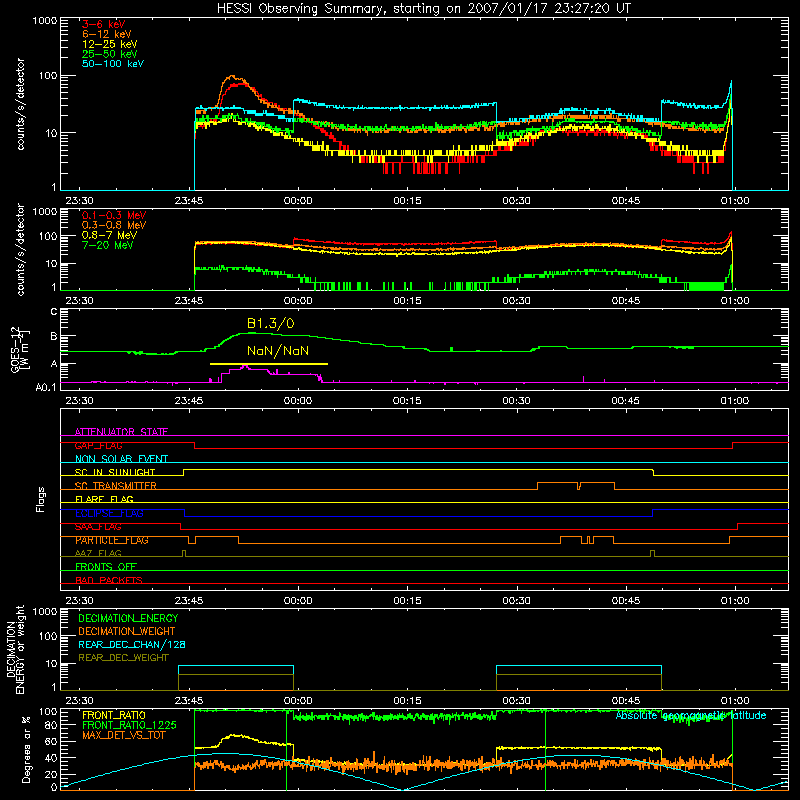Click the A0.1 label on GOES axis

46,388
